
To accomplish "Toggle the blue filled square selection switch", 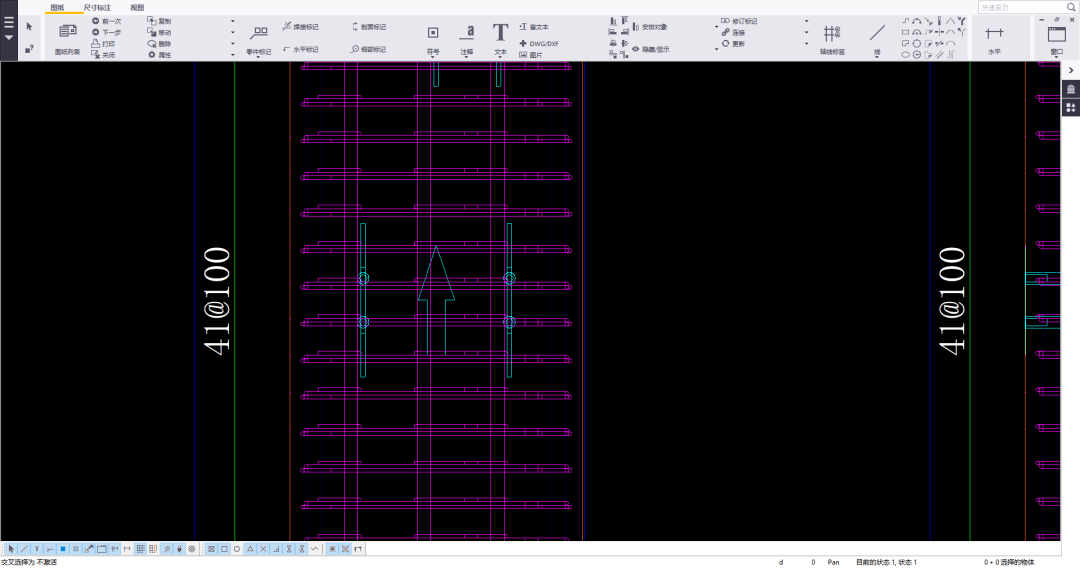I will pyautogui.click(x=62, y=549).
